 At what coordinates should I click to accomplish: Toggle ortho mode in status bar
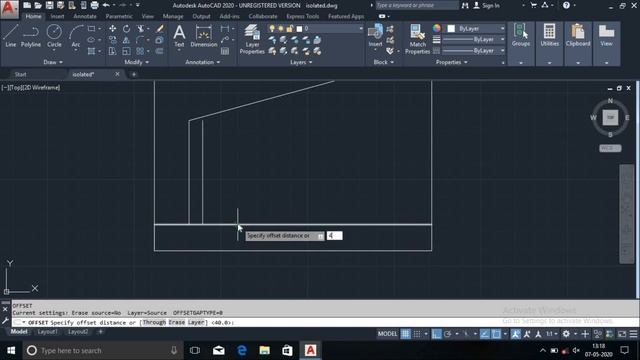pyautogui.click(x=436, y=334)
